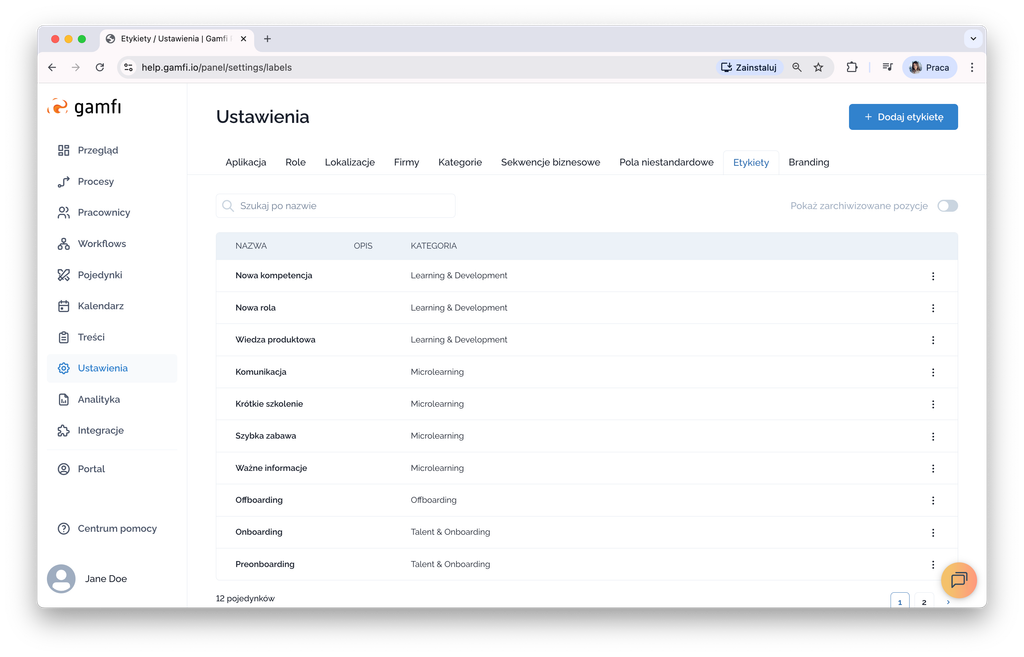The height and width of the screenshot is (657, 1024).
Task: Switch to the Branding tab
Action: pos(808,162)
